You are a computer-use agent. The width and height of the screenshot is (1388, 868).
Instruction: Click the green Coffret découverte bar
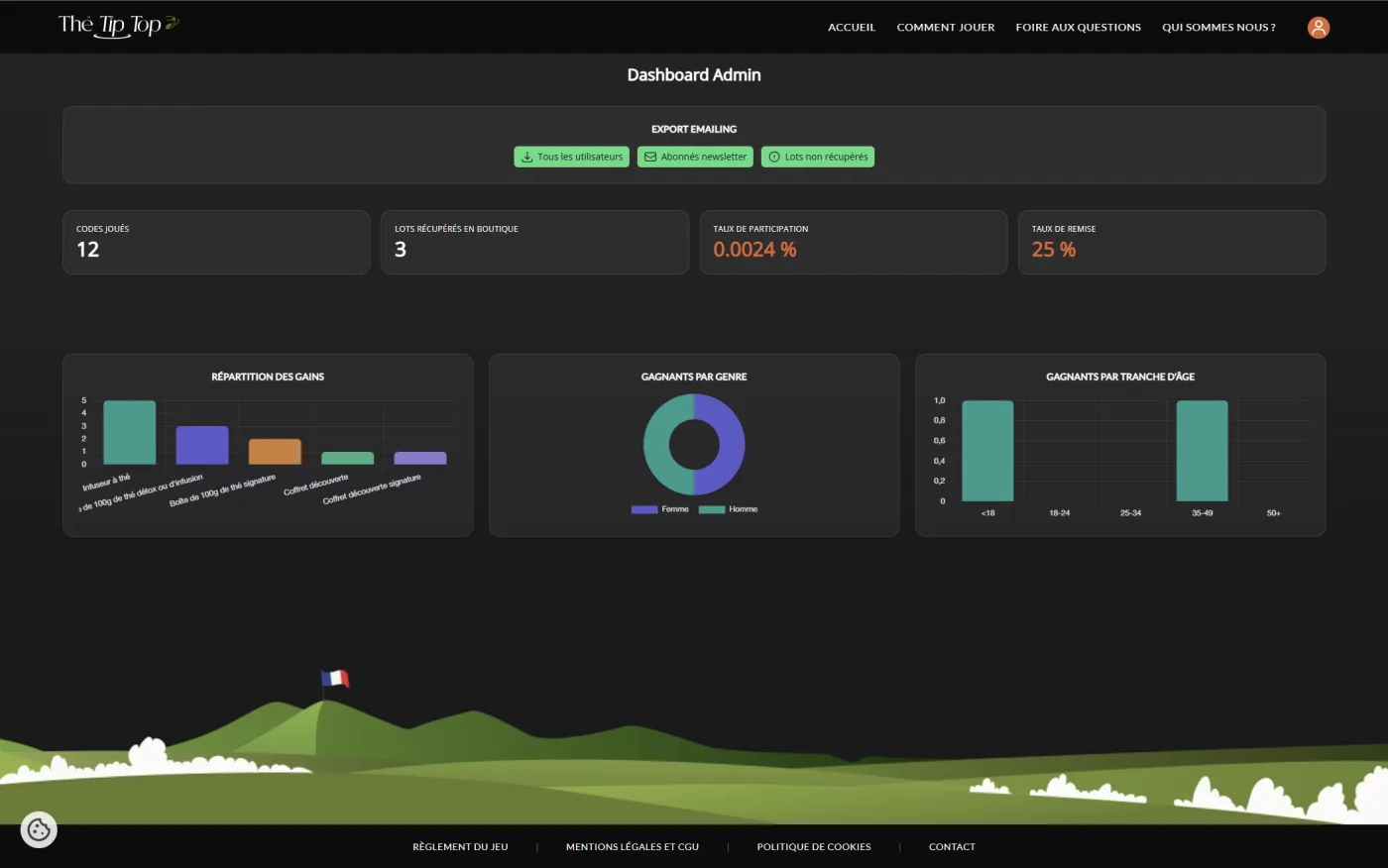point(347,458)
